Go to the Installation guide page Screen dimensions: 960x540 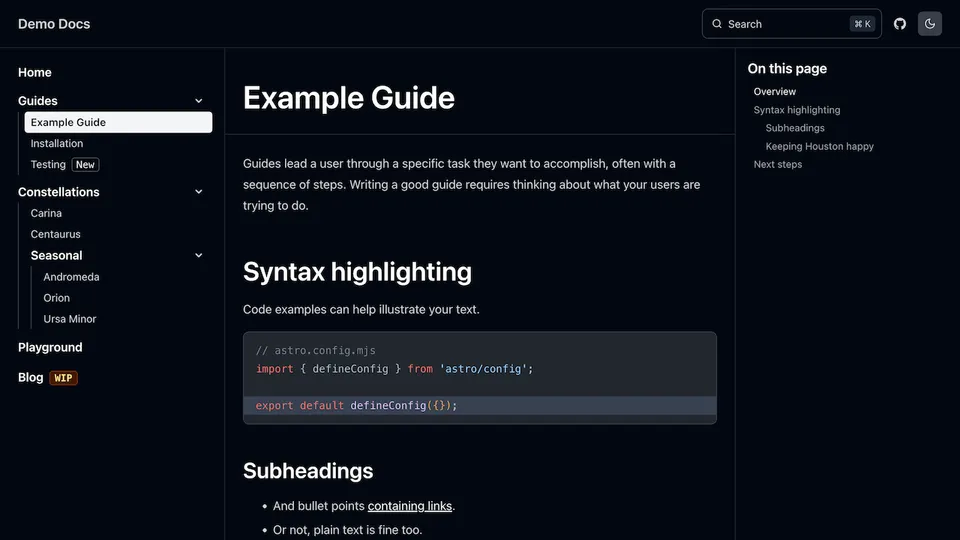57,144
